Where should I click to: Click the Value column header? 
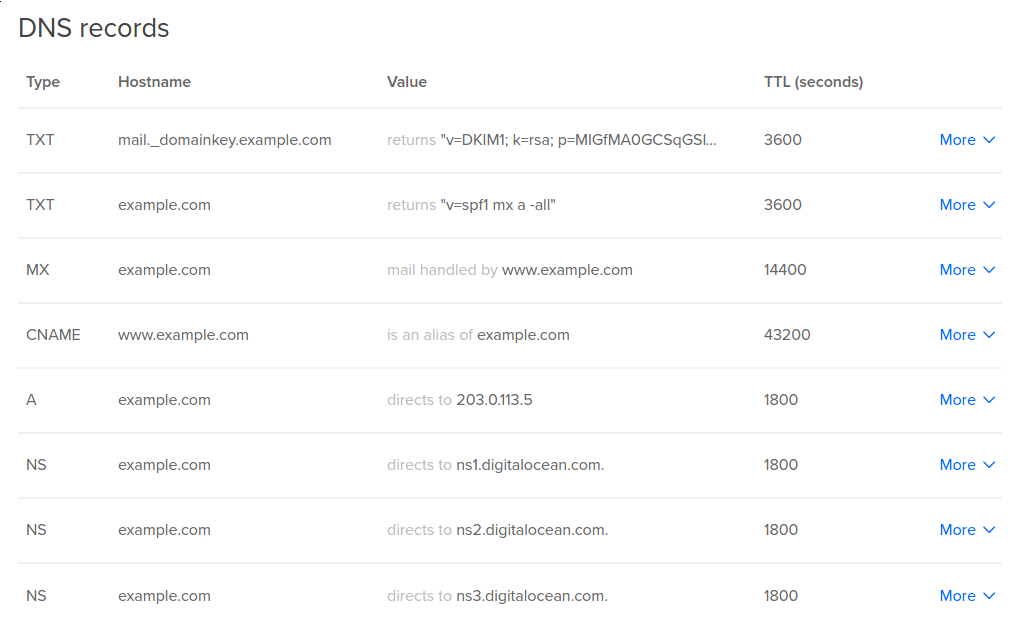click(406, 82)
